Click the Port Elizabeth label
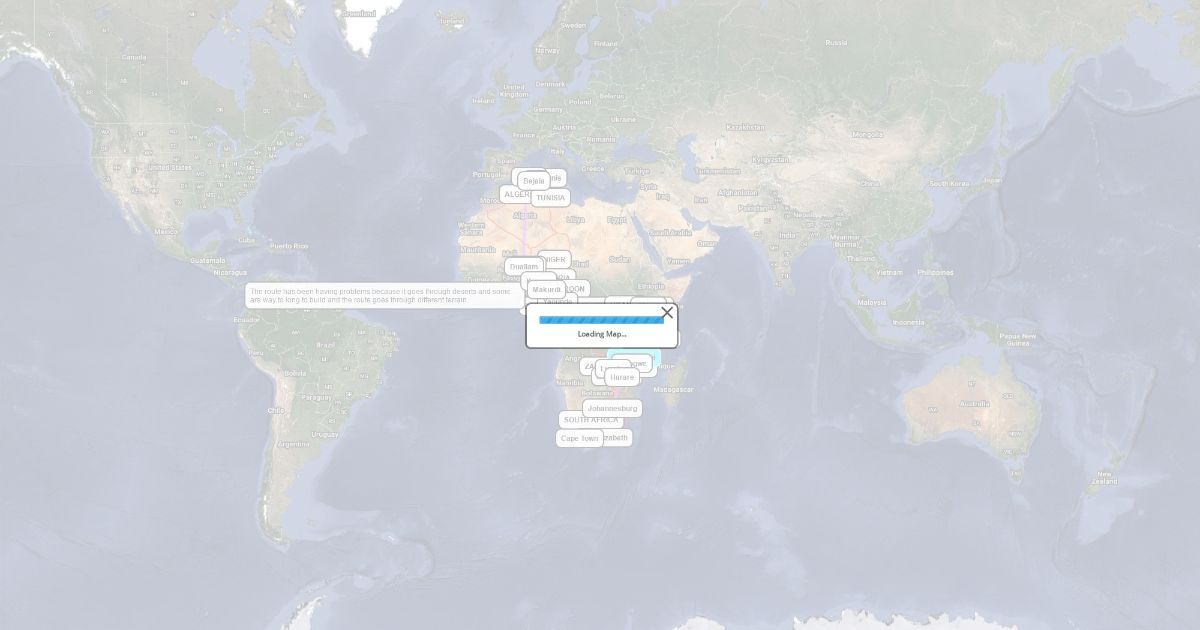 (x=618, y=438)
